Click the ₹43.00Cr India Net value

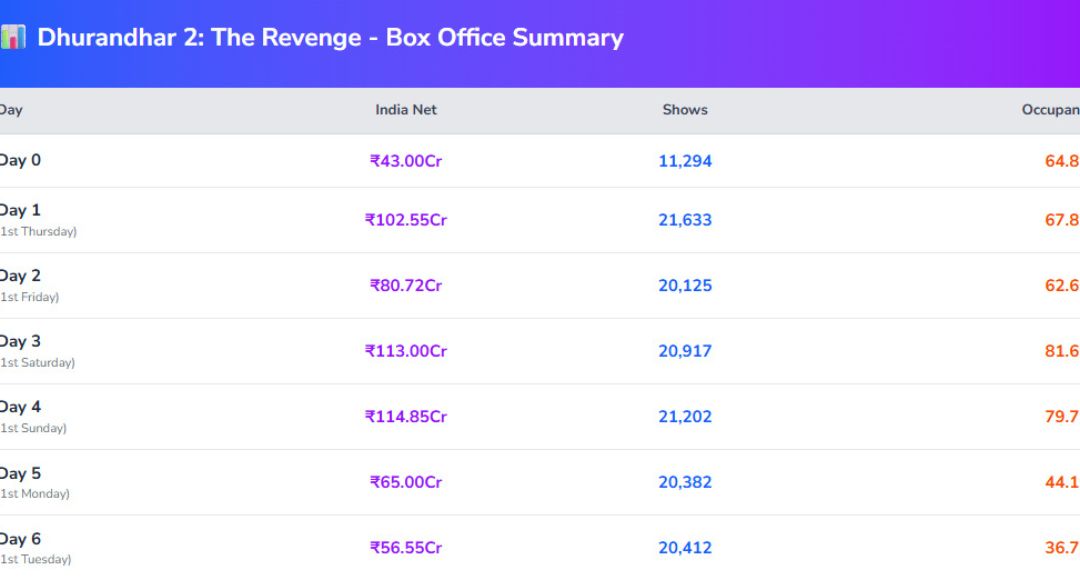point(406,161)
